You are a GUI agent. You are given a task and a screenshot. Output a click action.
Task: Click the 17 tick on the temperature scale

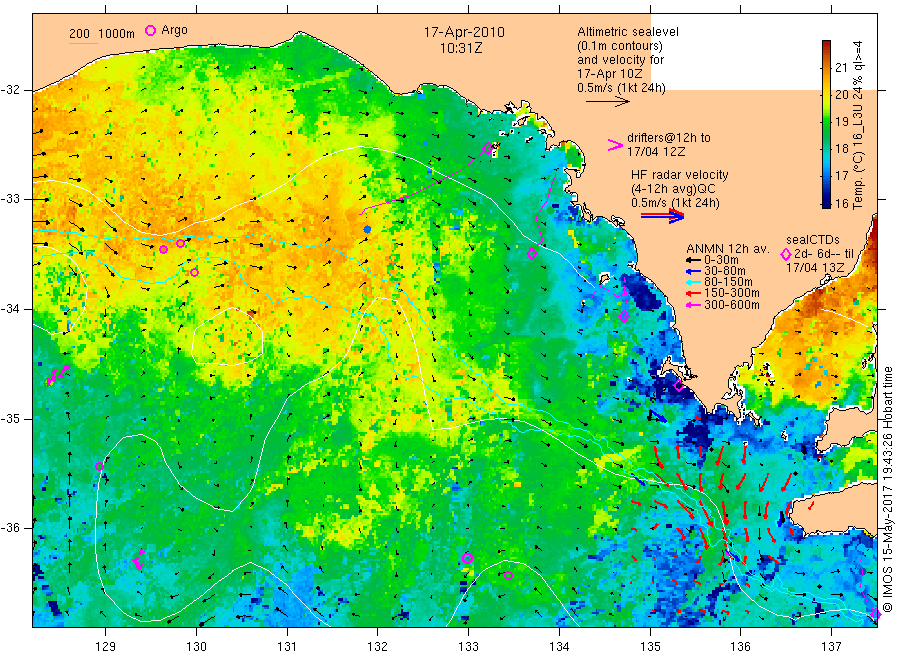841,176
